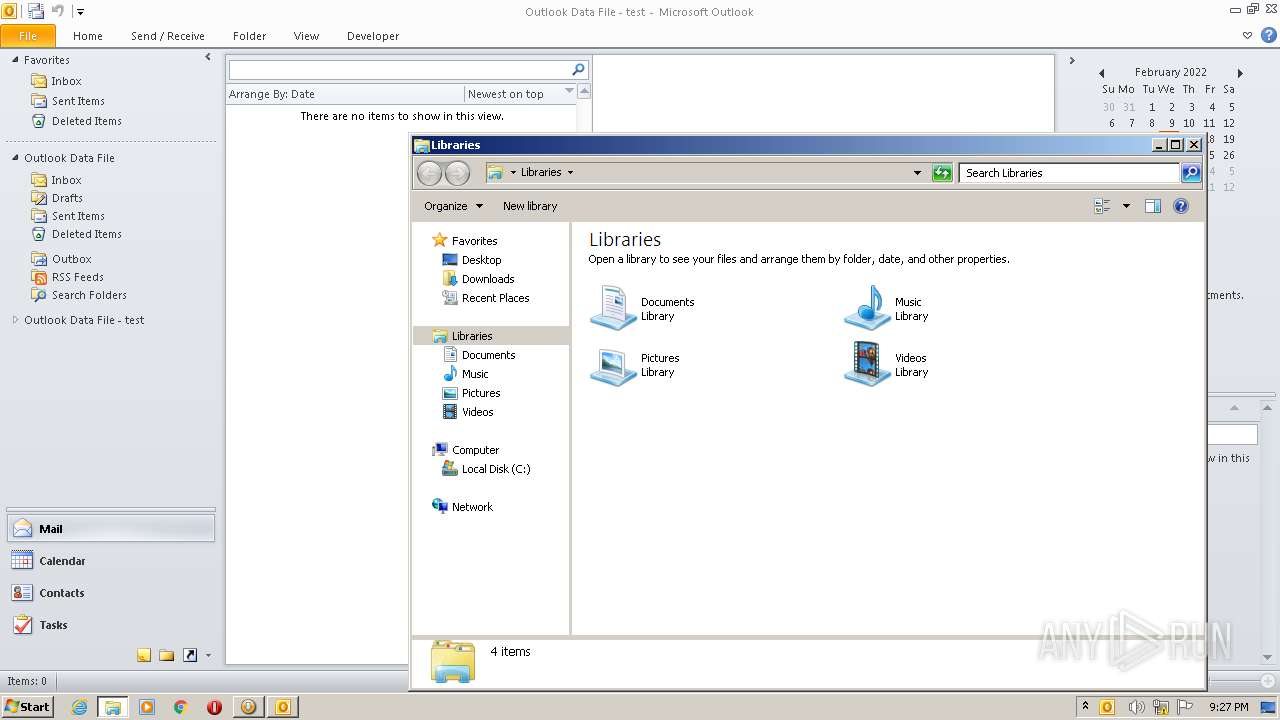This screenshot has height=720, width=1280.
Task: Click the magnifier icon in Outlook search box
Action: (578, 70)
